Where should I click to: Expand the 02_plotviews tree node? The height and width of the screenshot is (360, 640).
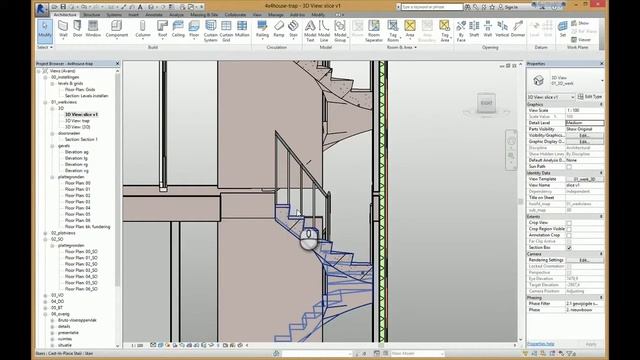point(45,233)
